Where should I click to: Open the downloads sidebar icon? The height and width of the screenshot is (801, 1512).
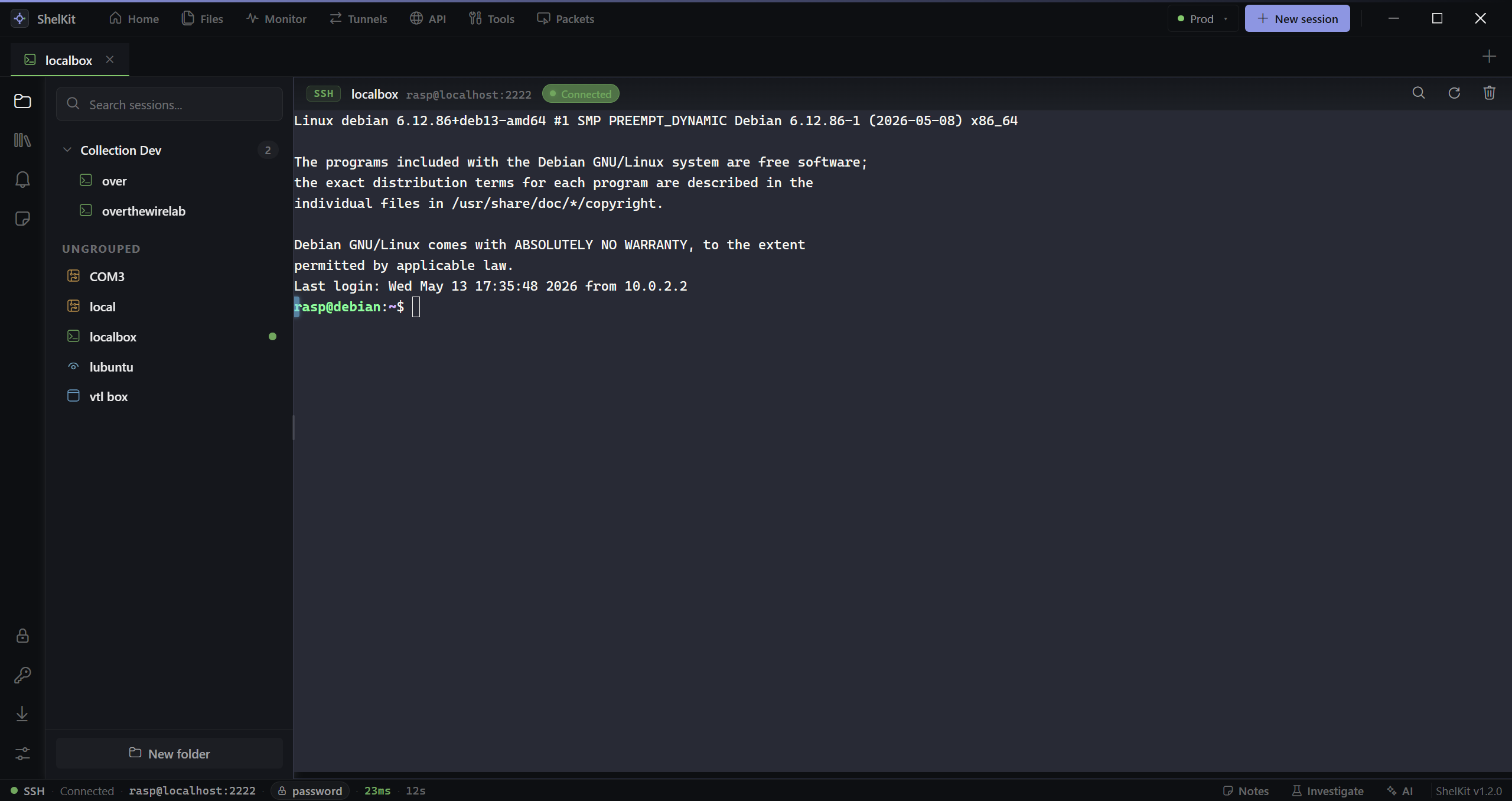[x=22, y=714]
